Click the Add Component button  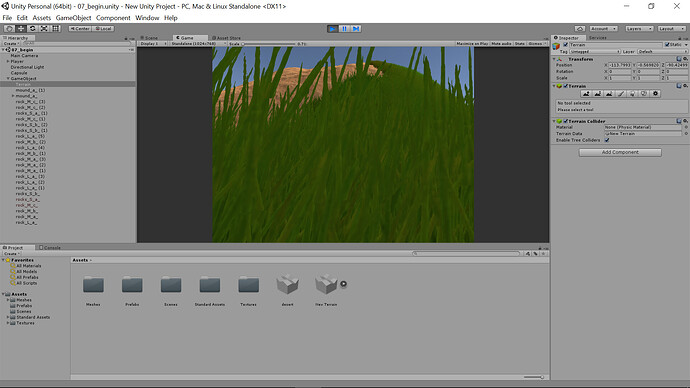pos(620,152)
